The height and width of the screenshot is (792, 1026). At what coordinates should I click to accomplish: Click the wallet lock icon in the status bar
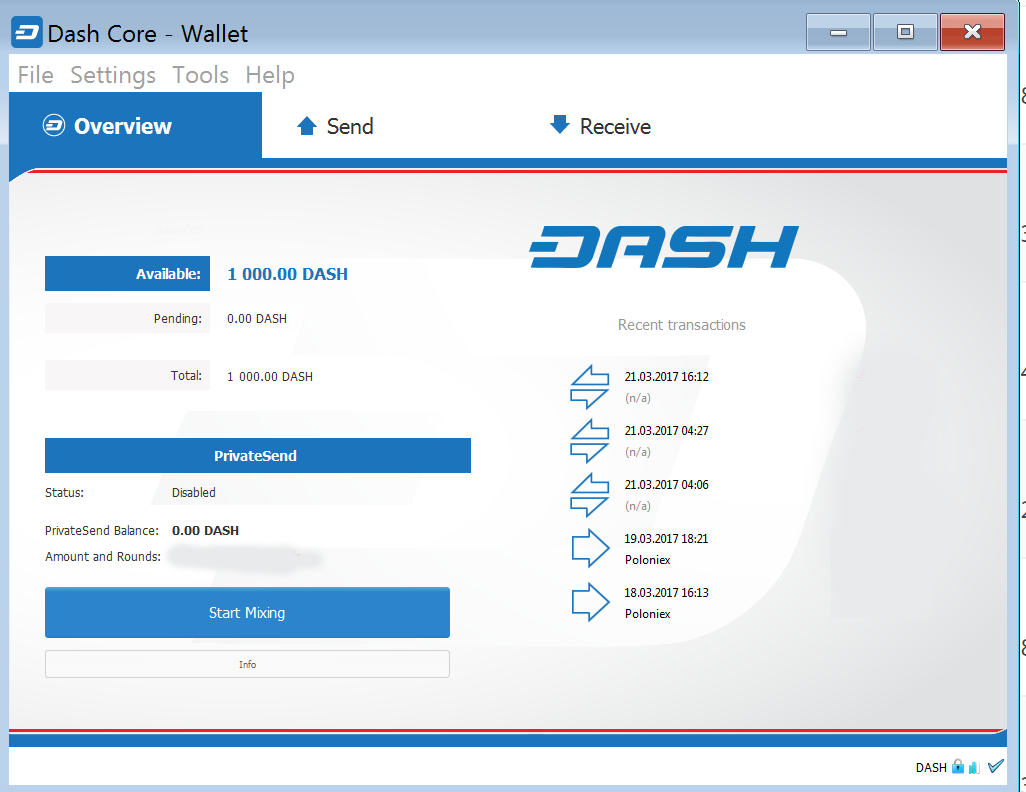point(958,766)
